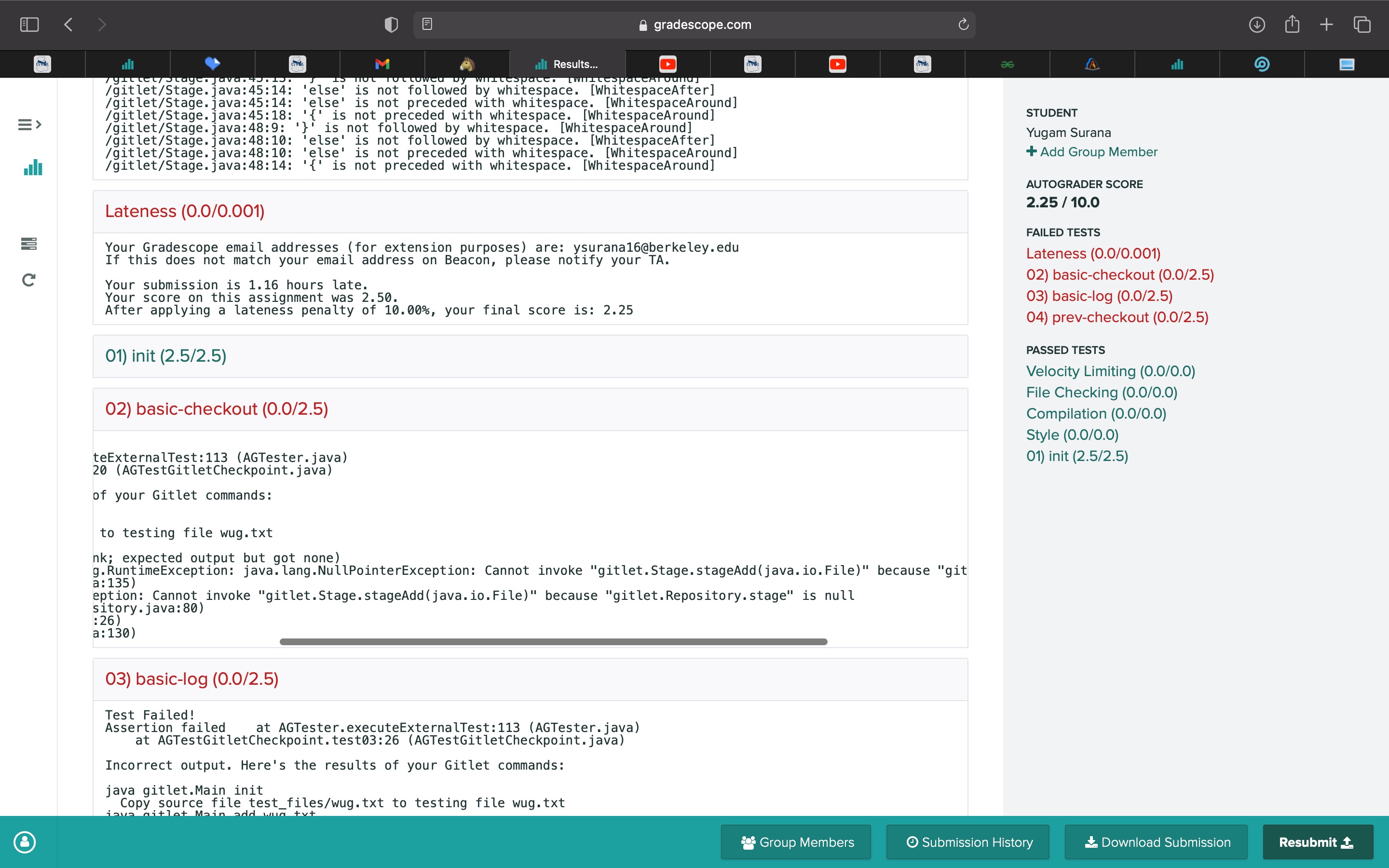Click the Safari share icon
The height and width of the screenshot is (868, 1389).
(x=1292, y=25)
